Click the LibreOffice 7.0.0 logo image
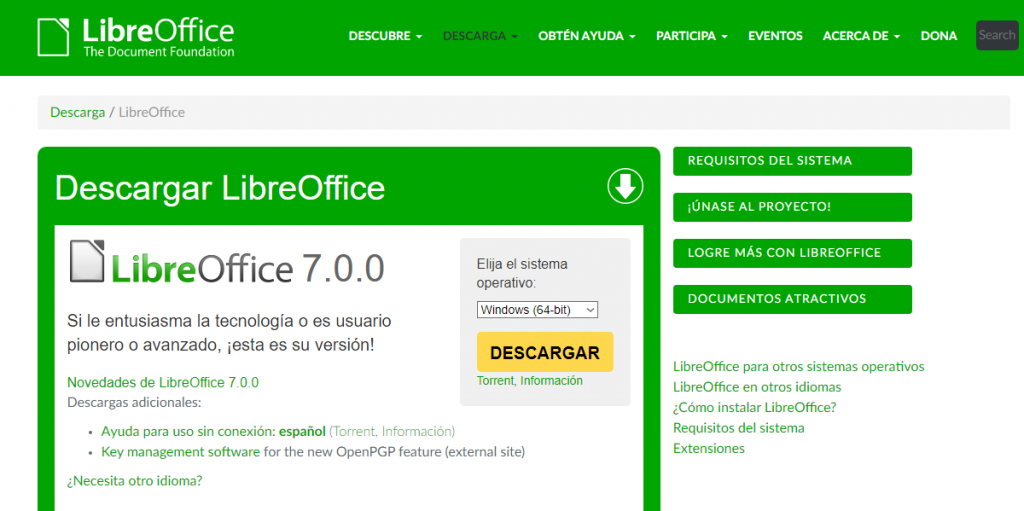This screenshot has width=1024, height=511. click(x=227, y=263)
